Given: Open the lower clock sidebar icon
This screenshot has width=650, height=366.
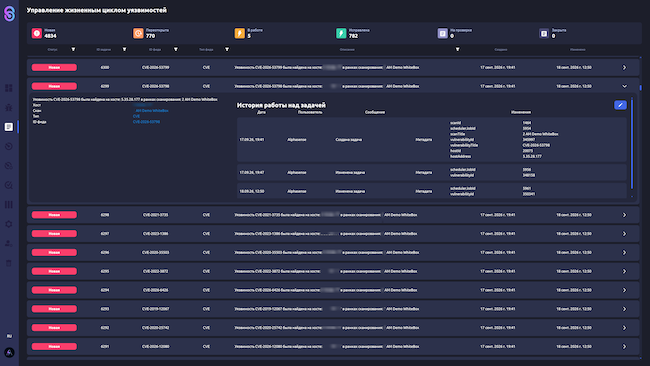Looking at the screenshot, I should click(9, 166).
